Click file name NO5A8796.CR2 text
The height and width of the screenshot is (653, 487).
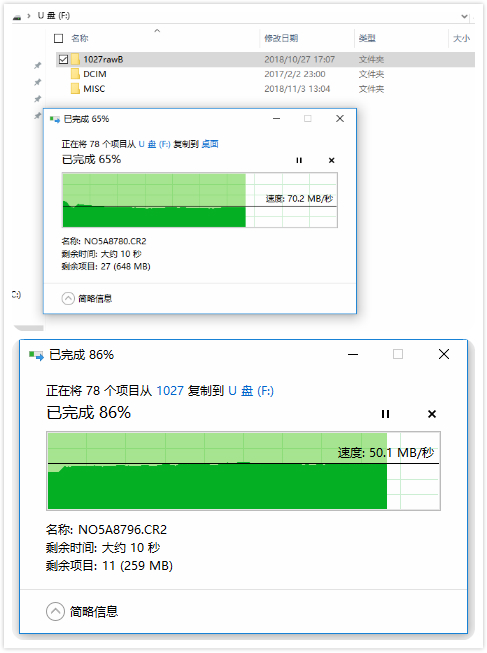(x=122, y=530)
